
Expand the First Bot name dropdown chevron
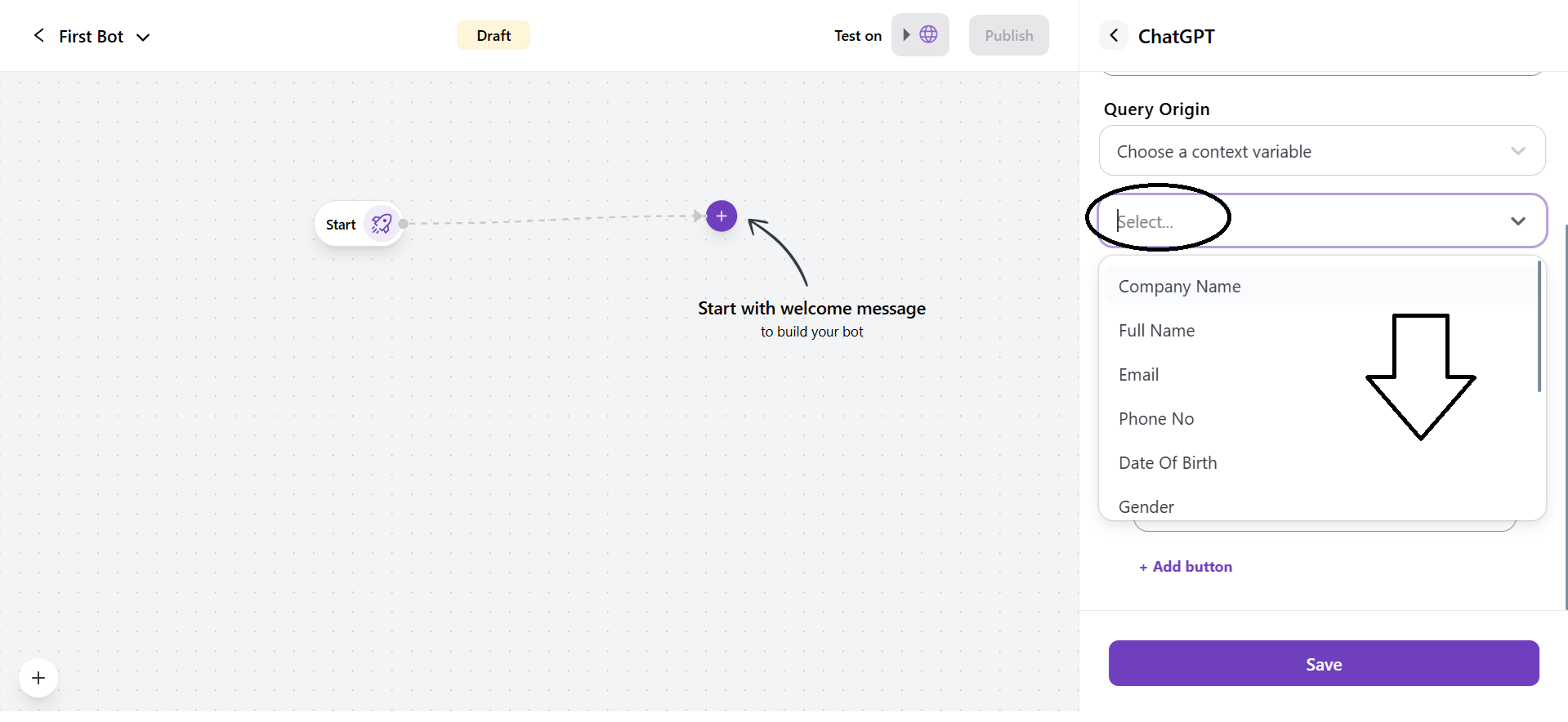tap(143, 37)
